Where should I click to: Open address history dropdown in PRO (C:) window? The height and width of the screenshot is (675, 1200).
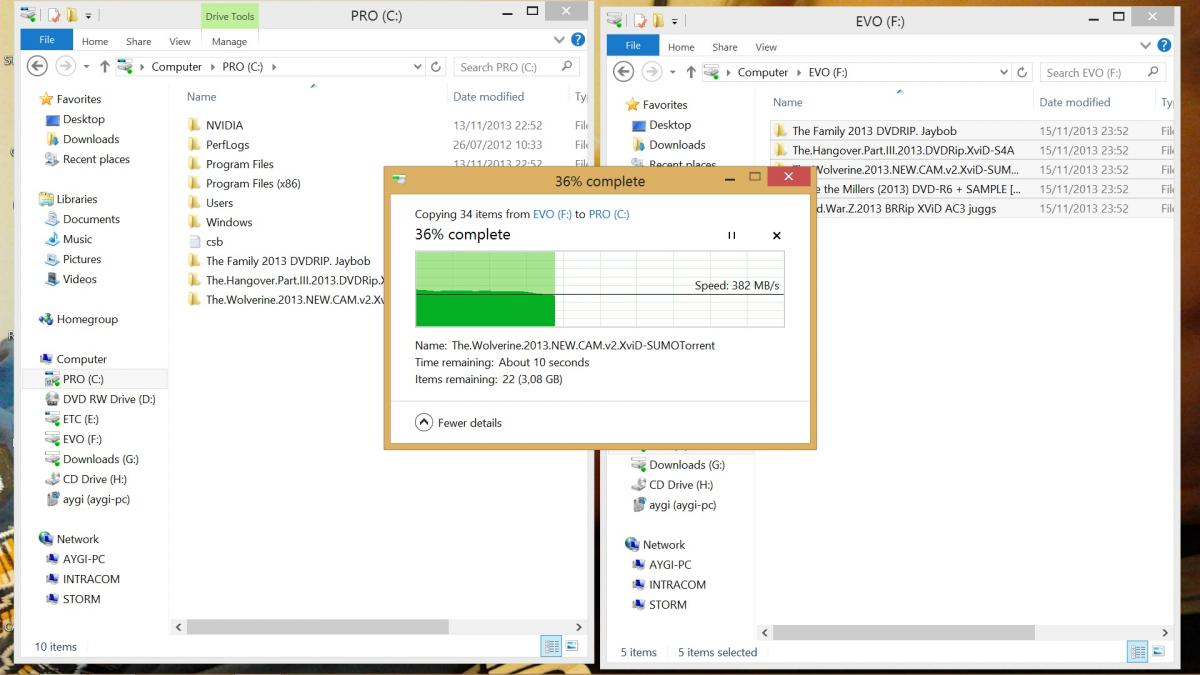pos(418,67)
